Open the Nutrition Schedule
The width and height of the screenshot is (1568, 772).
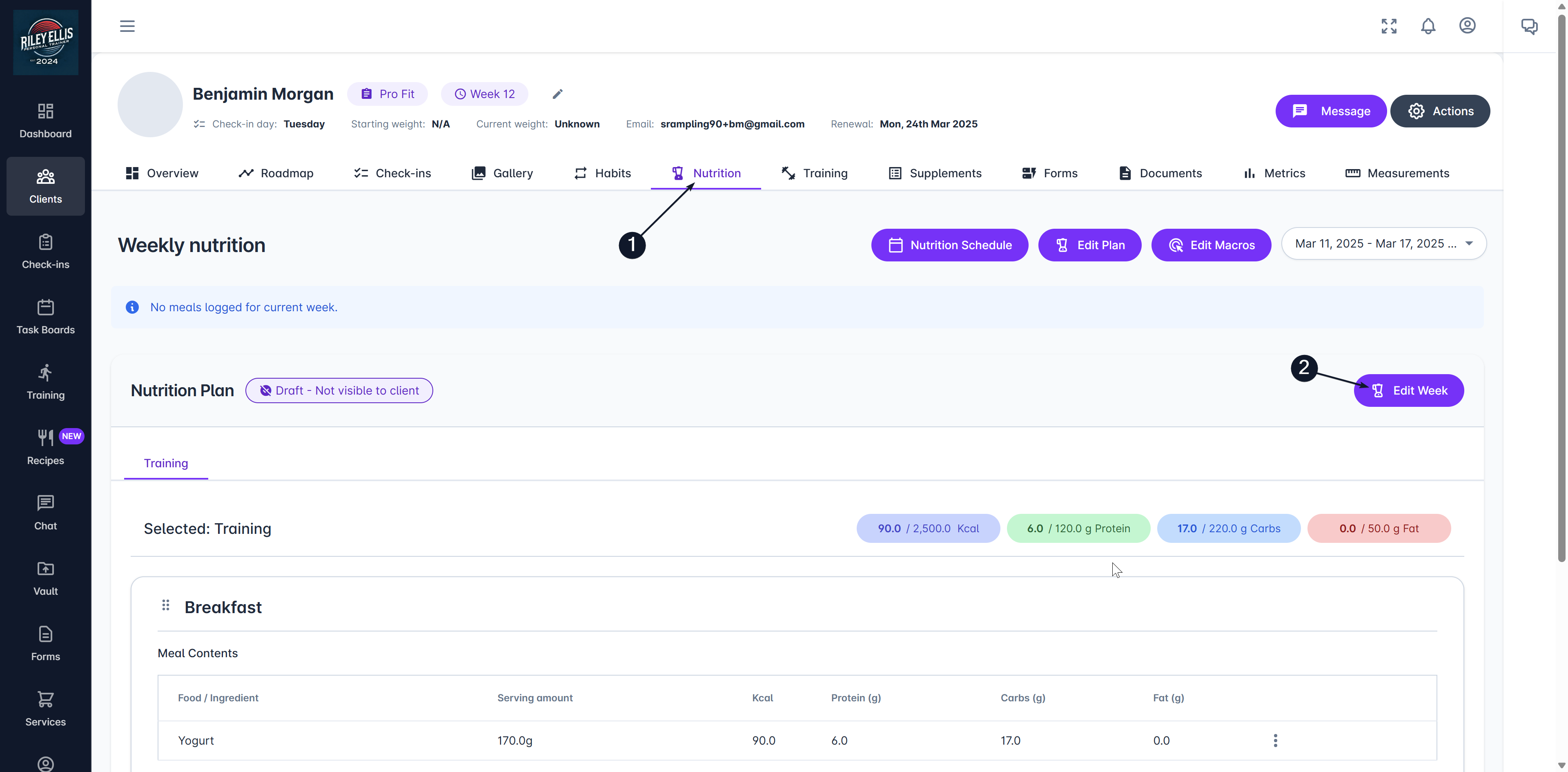coord(949,245)
